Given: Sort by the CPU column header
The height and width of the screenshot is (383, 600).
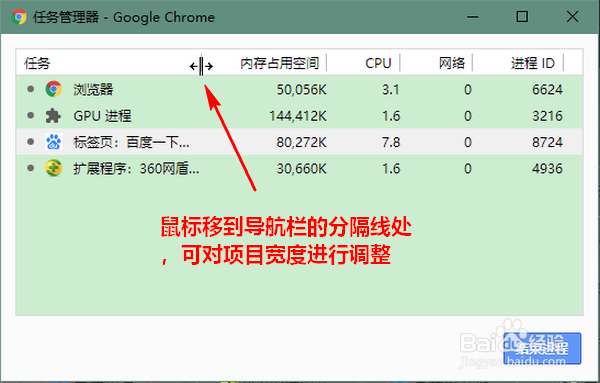Looking at the screenshot, I should pyautogui.click(x=378, y=63).
